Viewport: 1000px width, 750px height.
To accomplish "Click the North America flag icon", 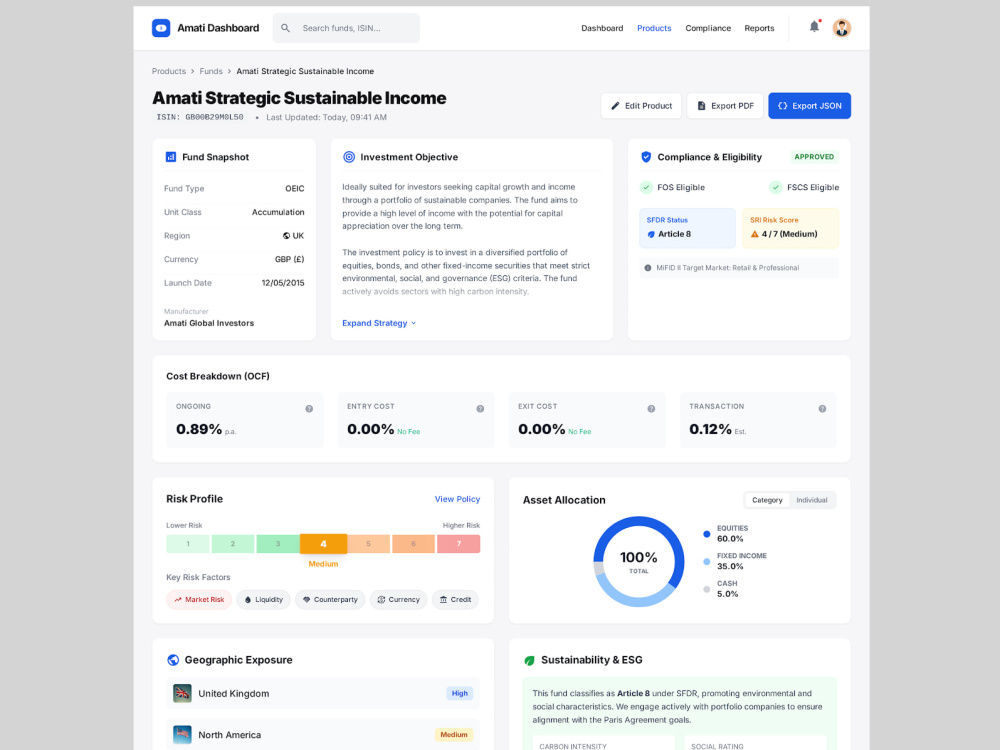I will click(x=182, y=735).
